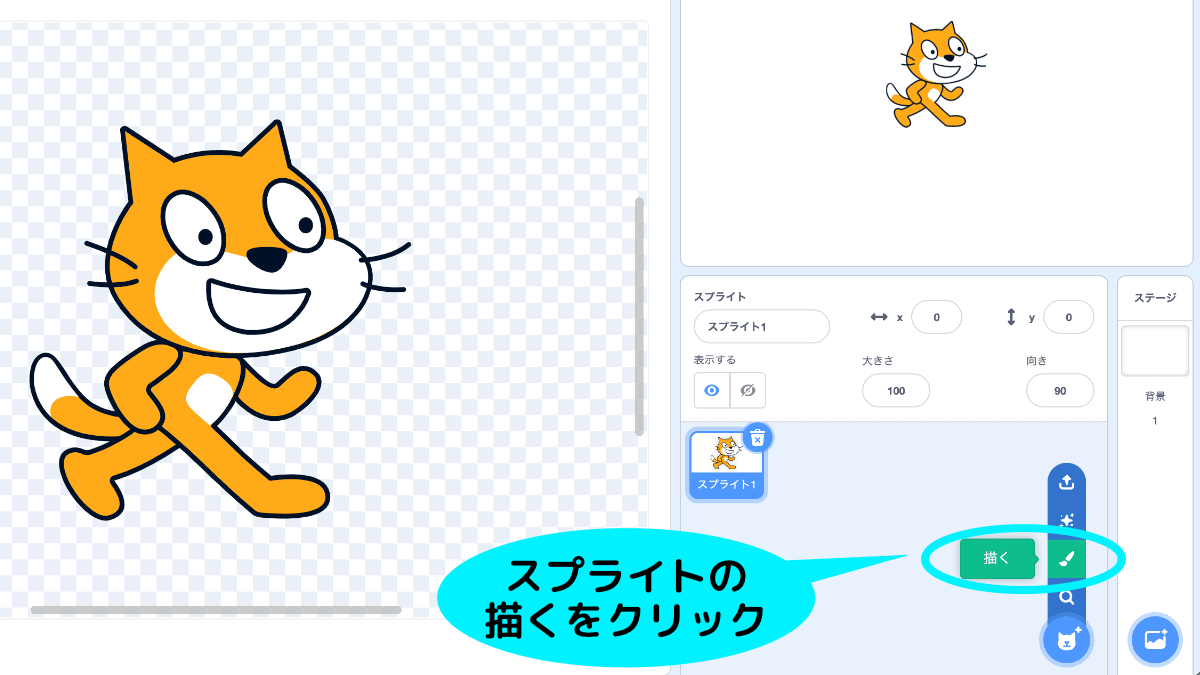Click the direction field showing 90
Viewport: 1200px width, 675px height.
pos(1060,391)
